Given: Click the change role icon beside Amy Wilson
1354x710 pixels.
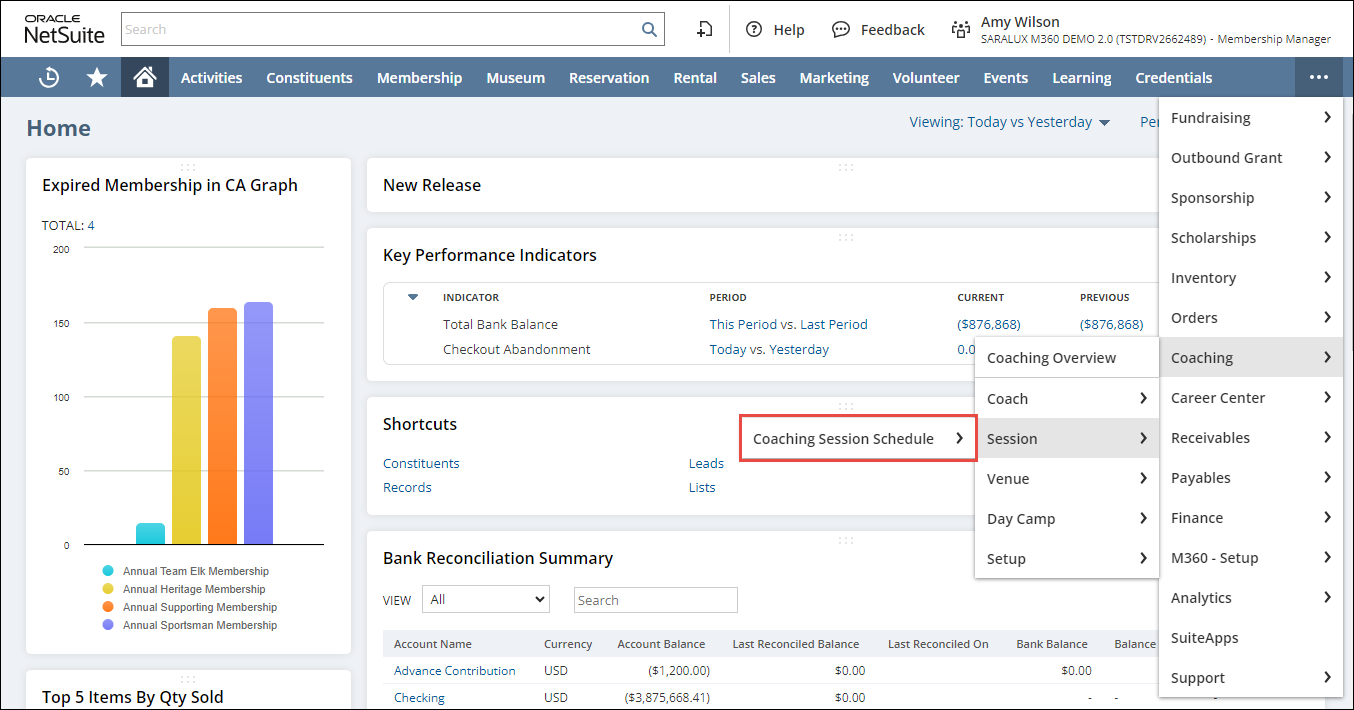Looking at the screenshot, I should tap(961, 30).
